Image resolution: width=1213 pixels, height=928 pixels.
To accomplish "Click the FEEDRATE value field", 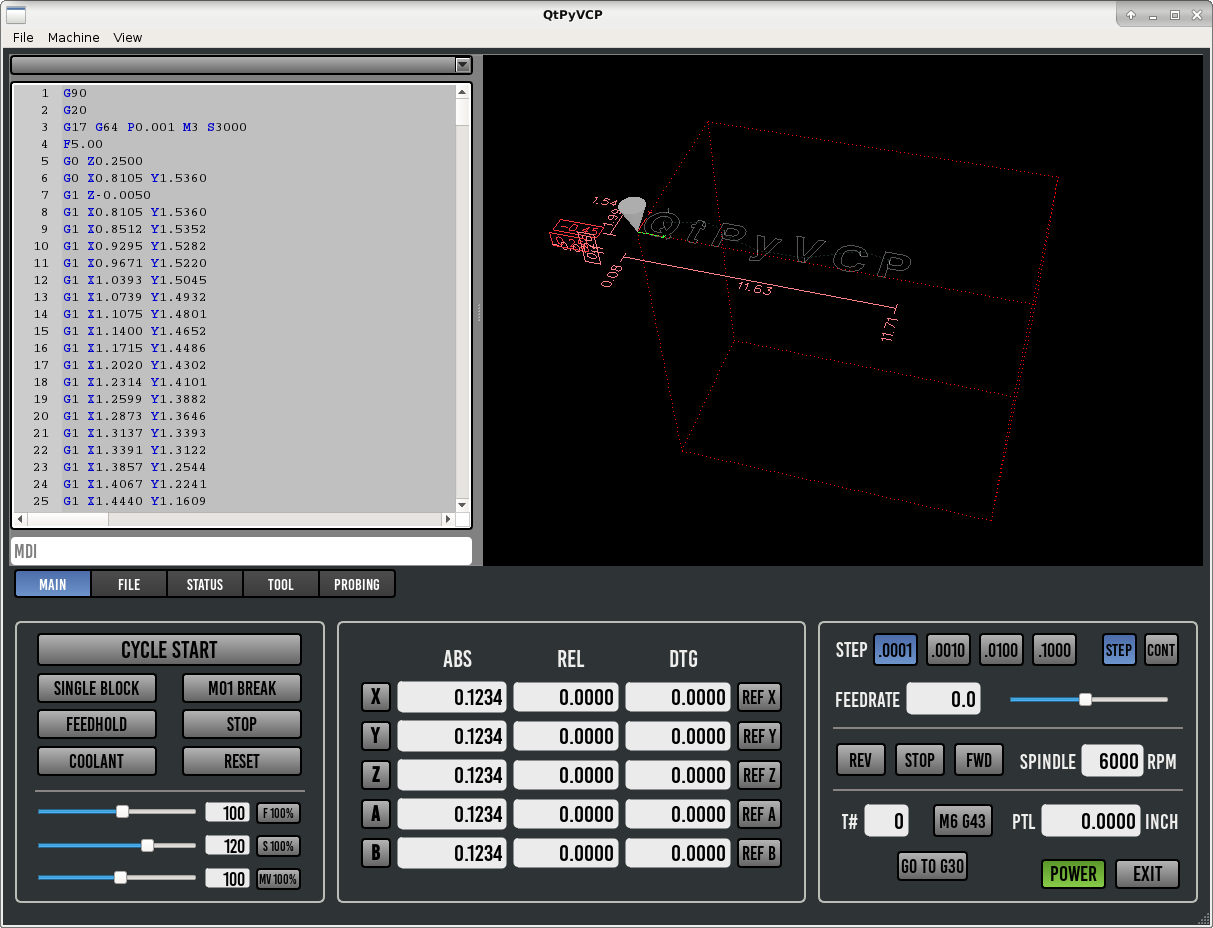I will pos(943,699).
